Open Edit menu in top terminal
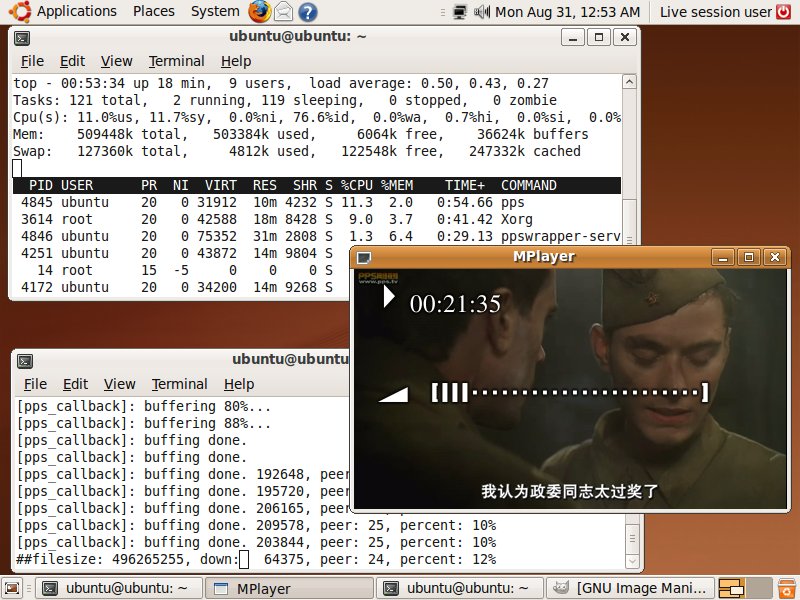800x600 pixels. tap(72, 61)
